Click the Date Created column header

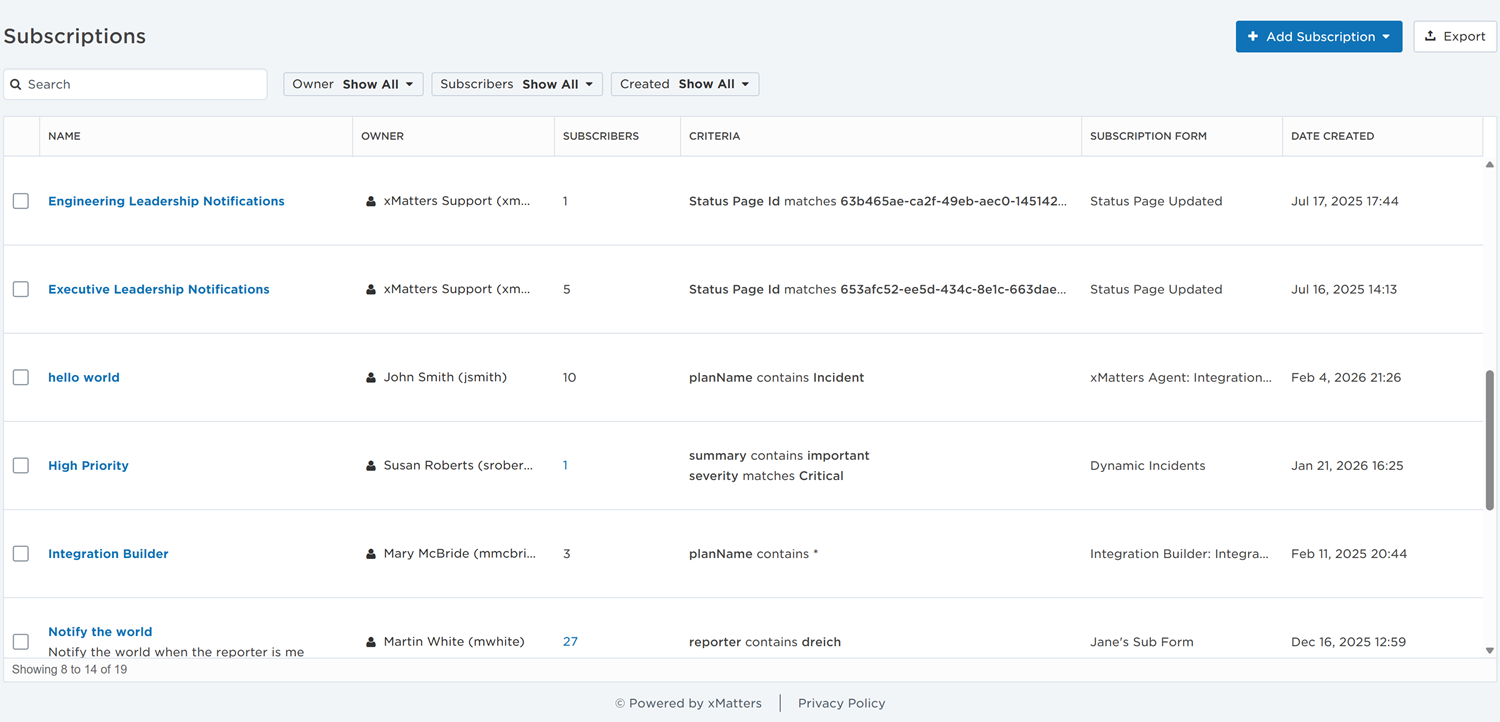click(1332, 136)
